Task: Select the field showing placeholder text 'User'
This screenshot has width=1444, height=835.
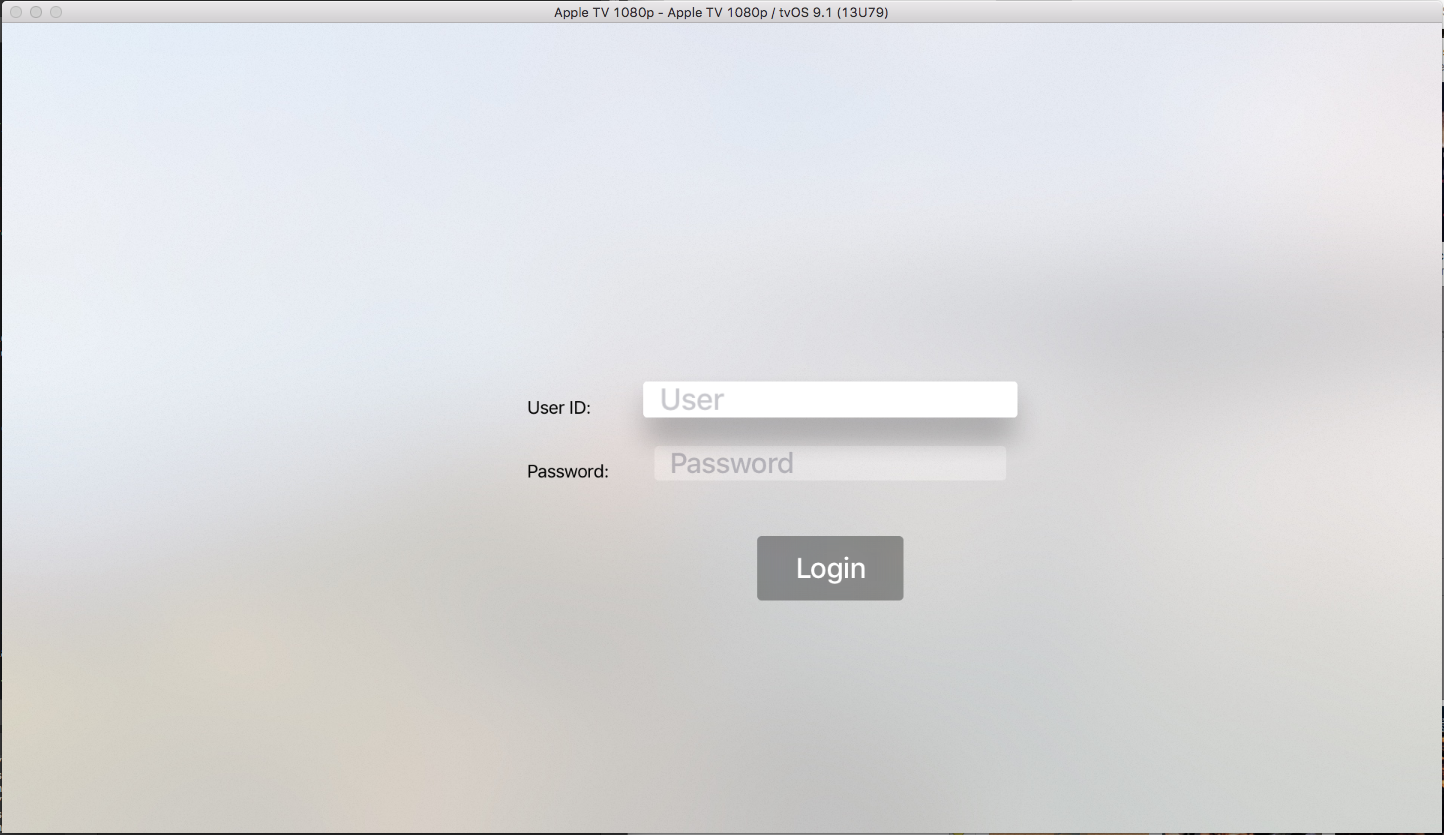Action: click(x=828, y=399)
